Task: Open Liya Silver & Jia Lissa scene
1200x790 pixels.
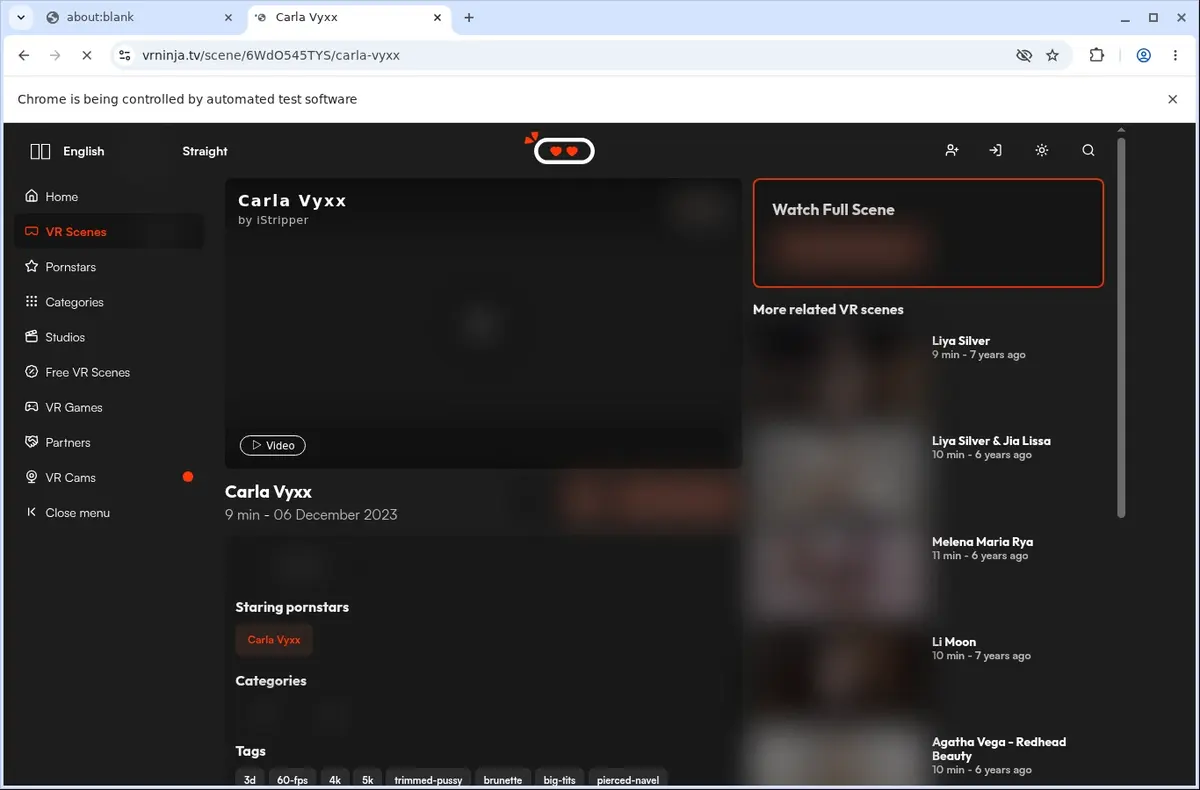Action: click(x=991, y=441)
